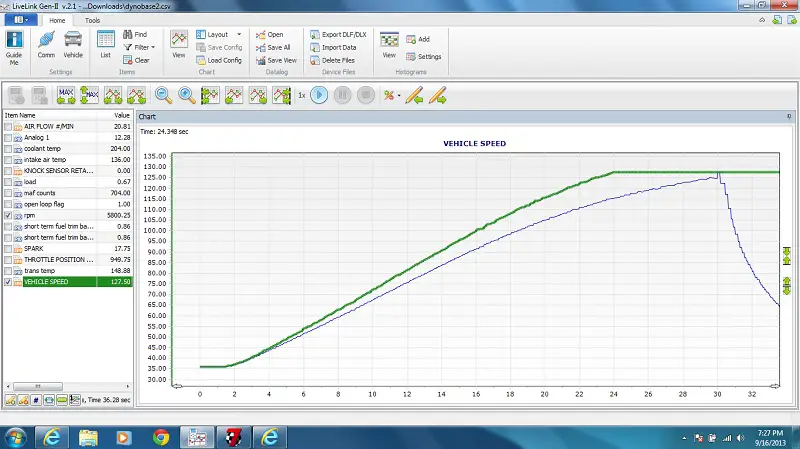
Task: Click the last chart tool icon before 1x
Action: pyautogui.click(x=282, y=95)
